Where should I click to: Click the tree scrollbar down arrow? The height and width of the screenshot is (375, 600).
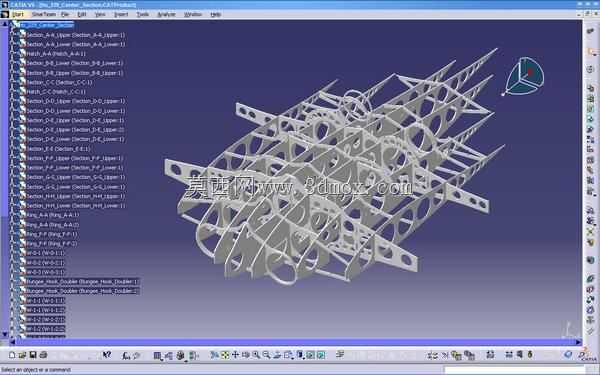pyautogui.click(x=5, y=334)
